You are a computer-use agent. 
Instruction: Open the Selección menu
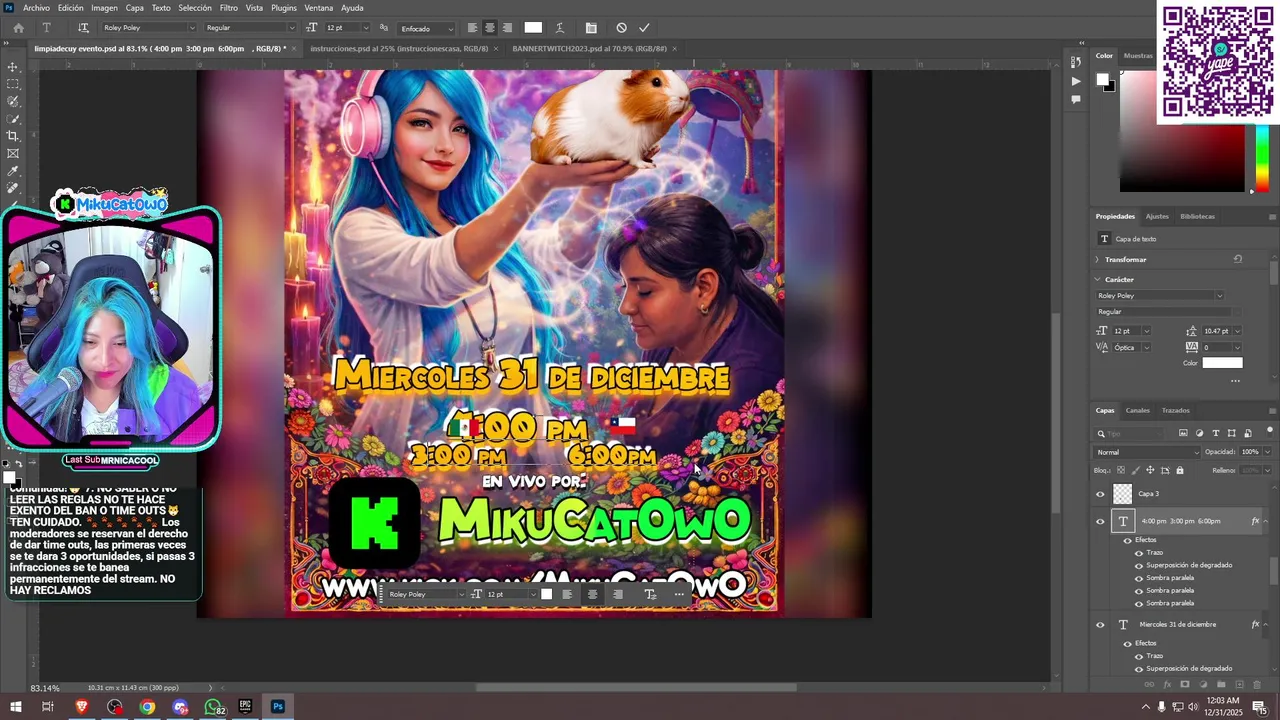click(x=195, y=8)
